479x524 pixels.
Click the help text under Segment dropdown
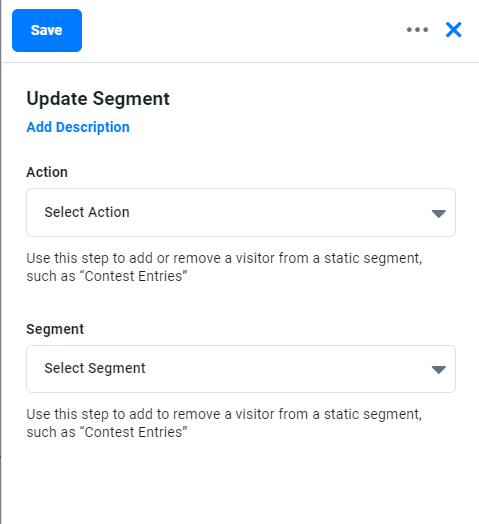(224, 423)
